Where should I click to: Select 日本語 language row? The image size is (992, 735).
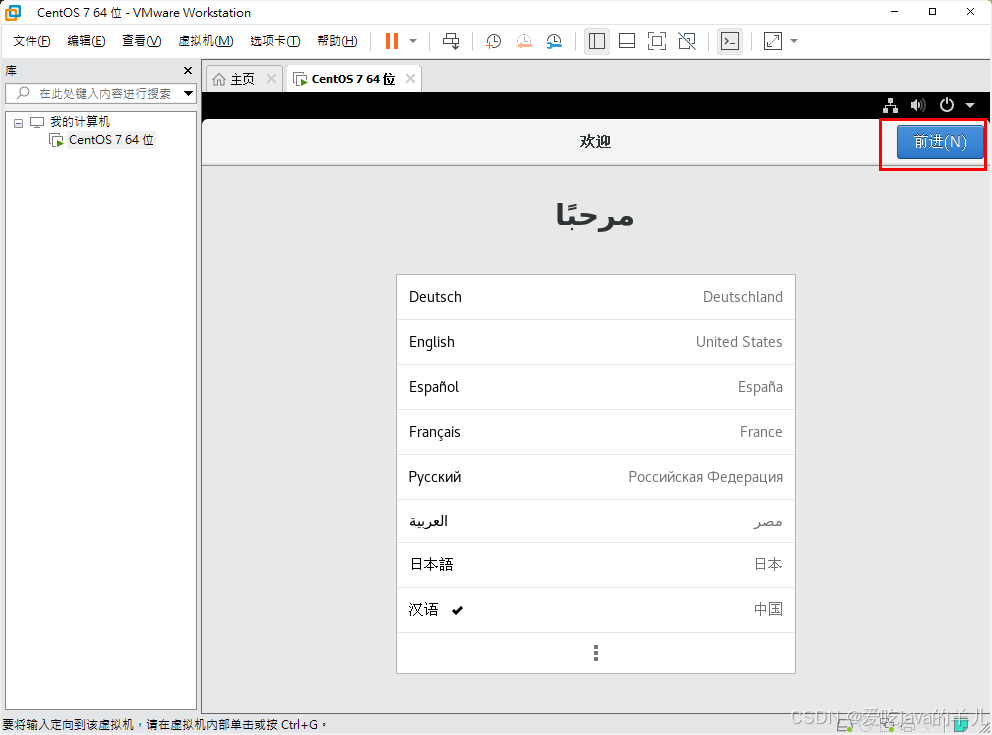[x=595, y=564]
